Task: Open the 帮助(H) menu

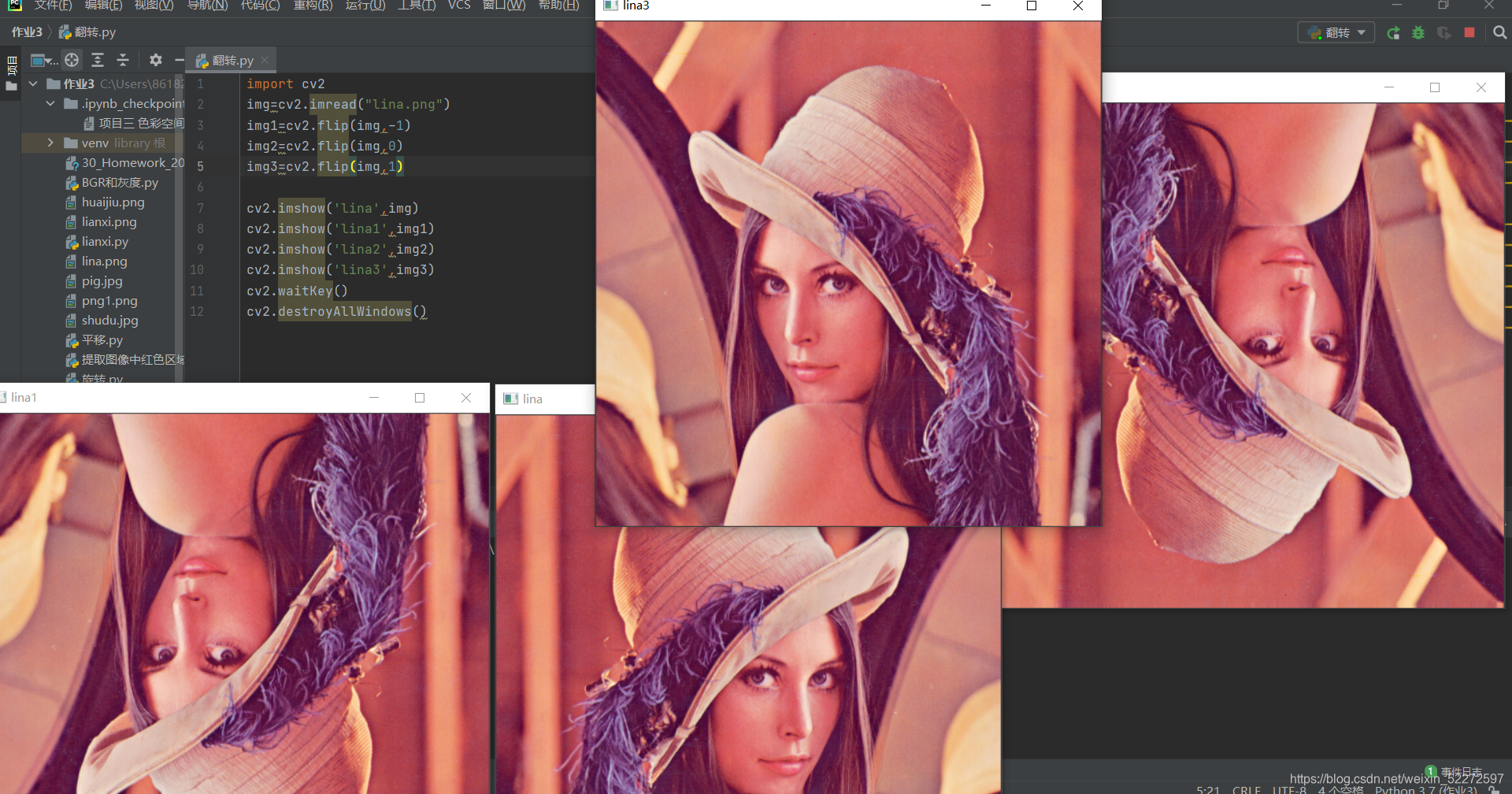Action: click(559, 5)
